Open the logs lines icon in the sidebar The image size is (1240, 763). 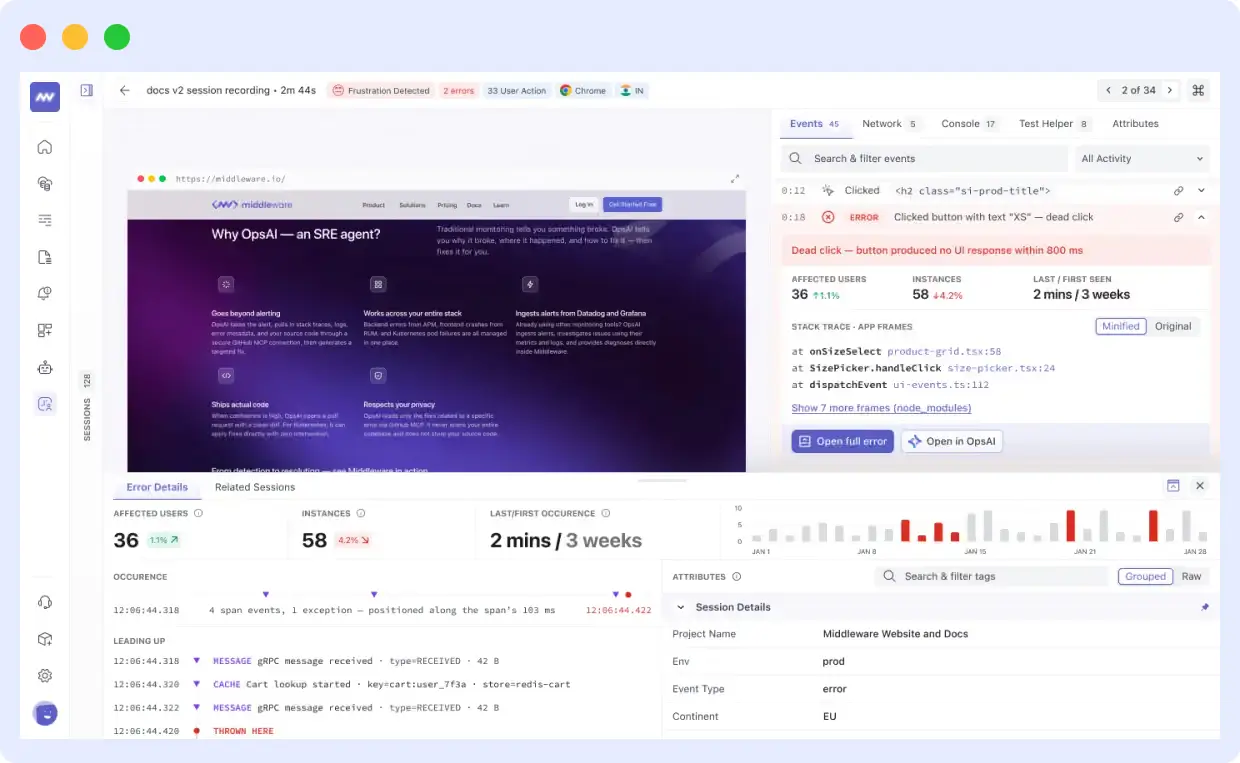45,220
